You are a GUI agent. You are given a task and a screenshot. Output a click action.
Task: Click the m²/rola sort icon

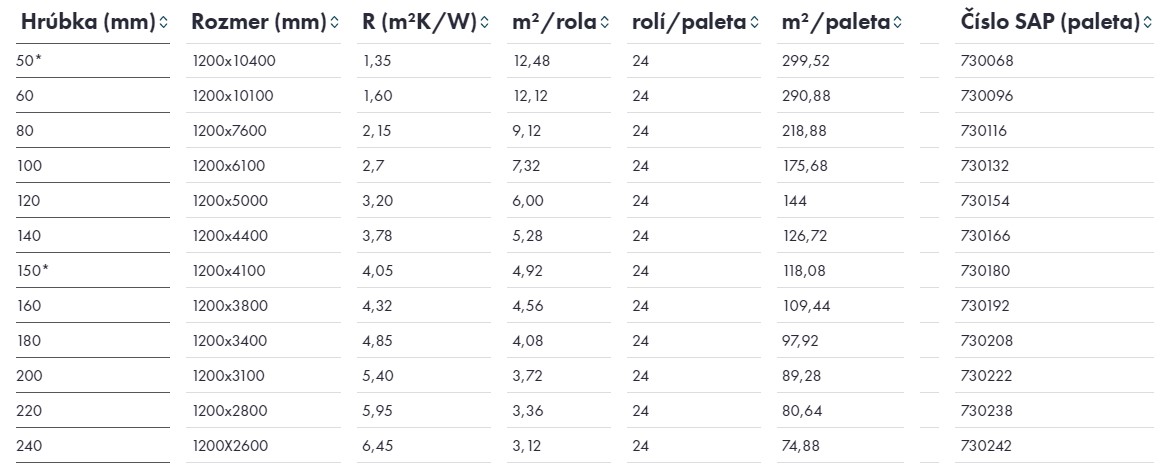click(x=605, y=23)
